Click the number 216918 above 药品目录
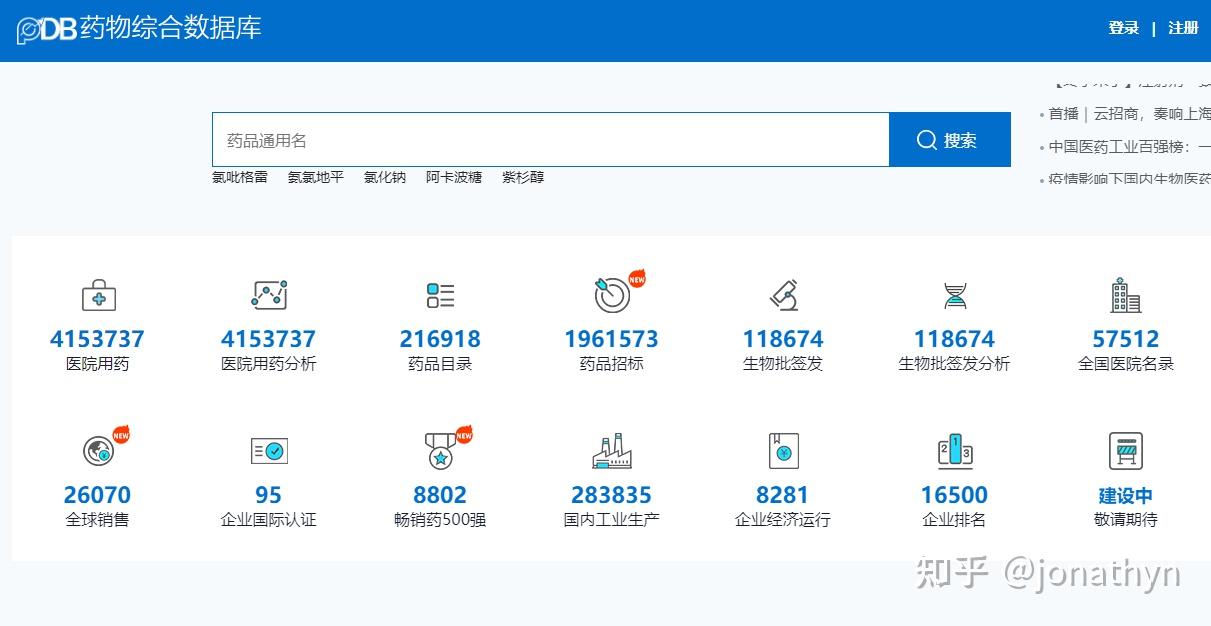This screenshot has width=1211, height=626. click(440, 339)
